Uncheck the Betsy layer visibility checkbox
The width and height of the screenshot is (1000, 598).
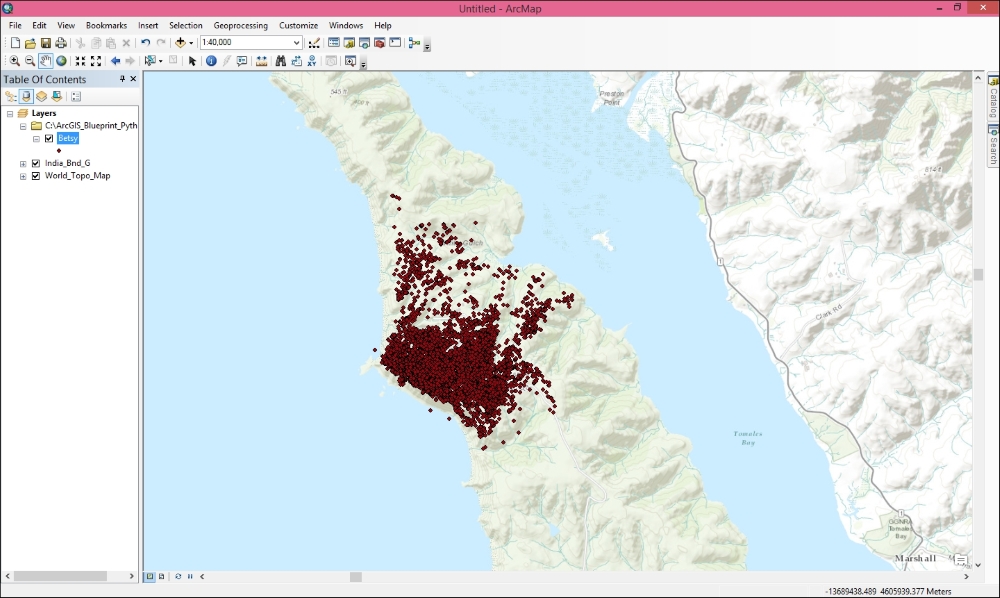49,139
